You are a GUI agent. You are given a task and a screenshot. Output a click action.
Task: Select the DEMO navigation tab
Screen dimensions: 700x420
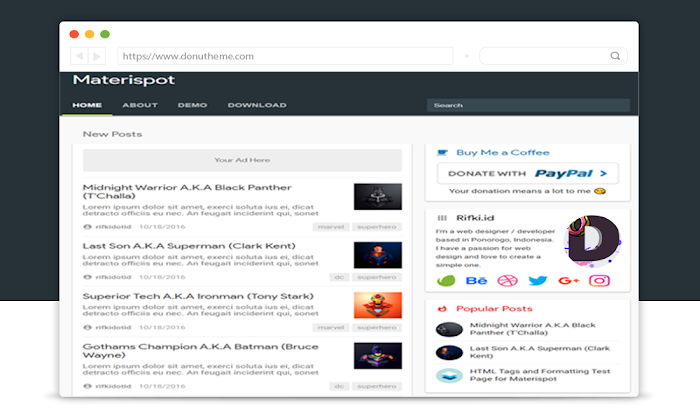coord(192,105)
